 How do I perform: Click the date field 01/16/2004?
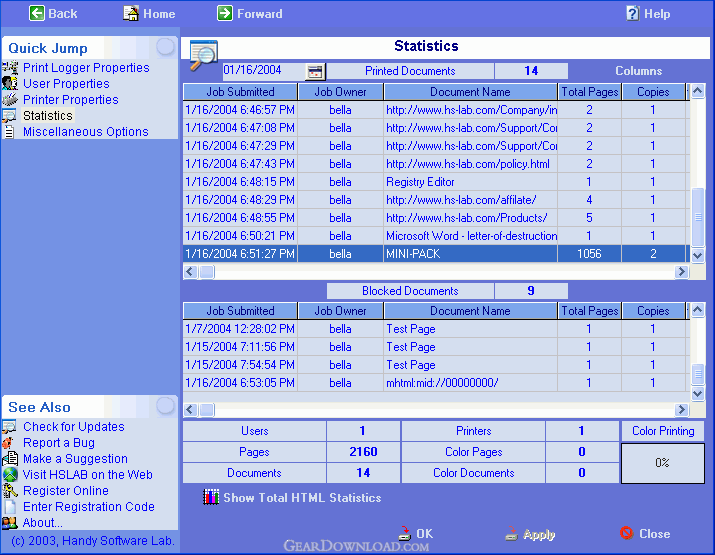pyautogui.click(x=264, y=70)
